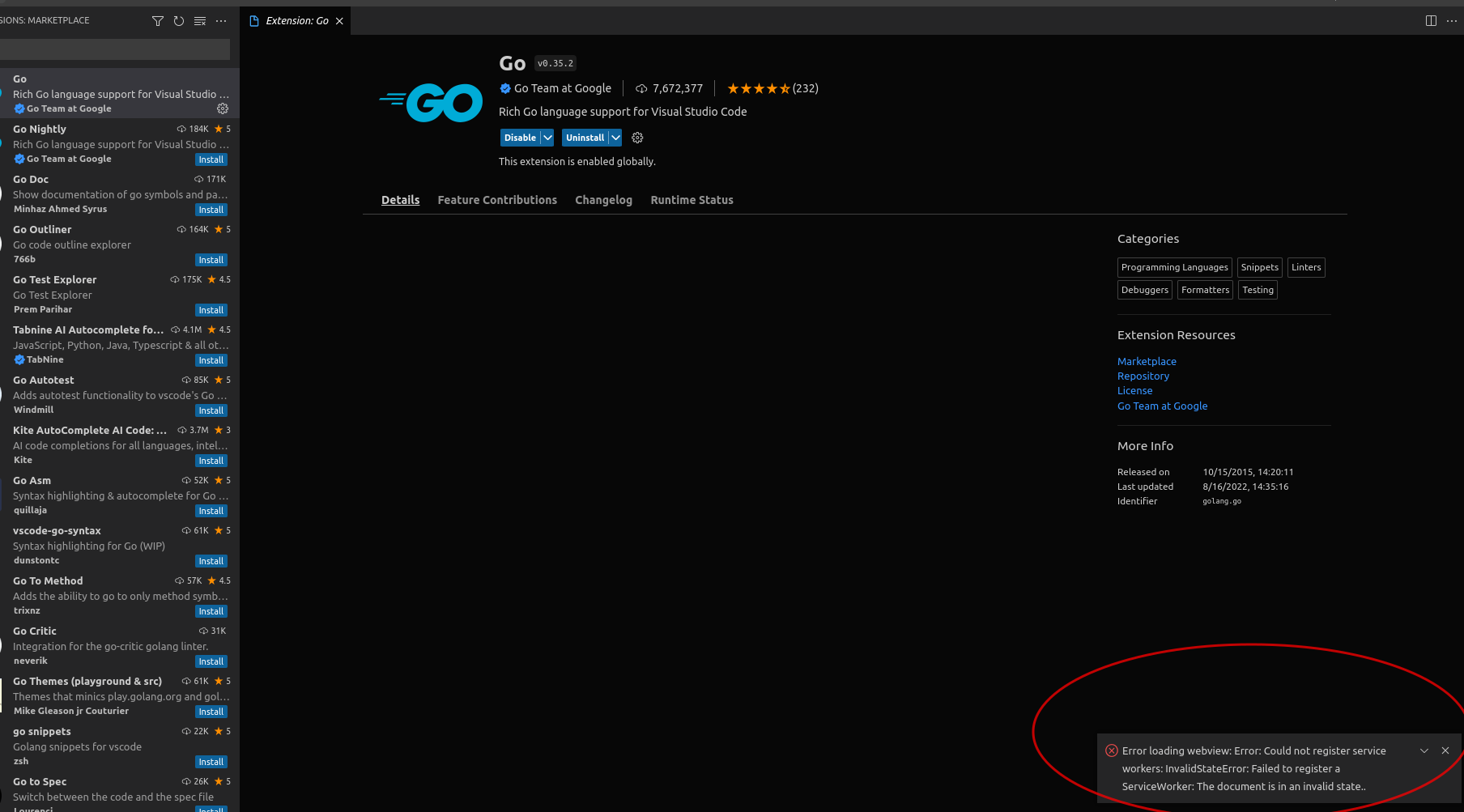Dismiss the webview error notification
This screenshot has width=1464, height=812.
(1445, 750)
